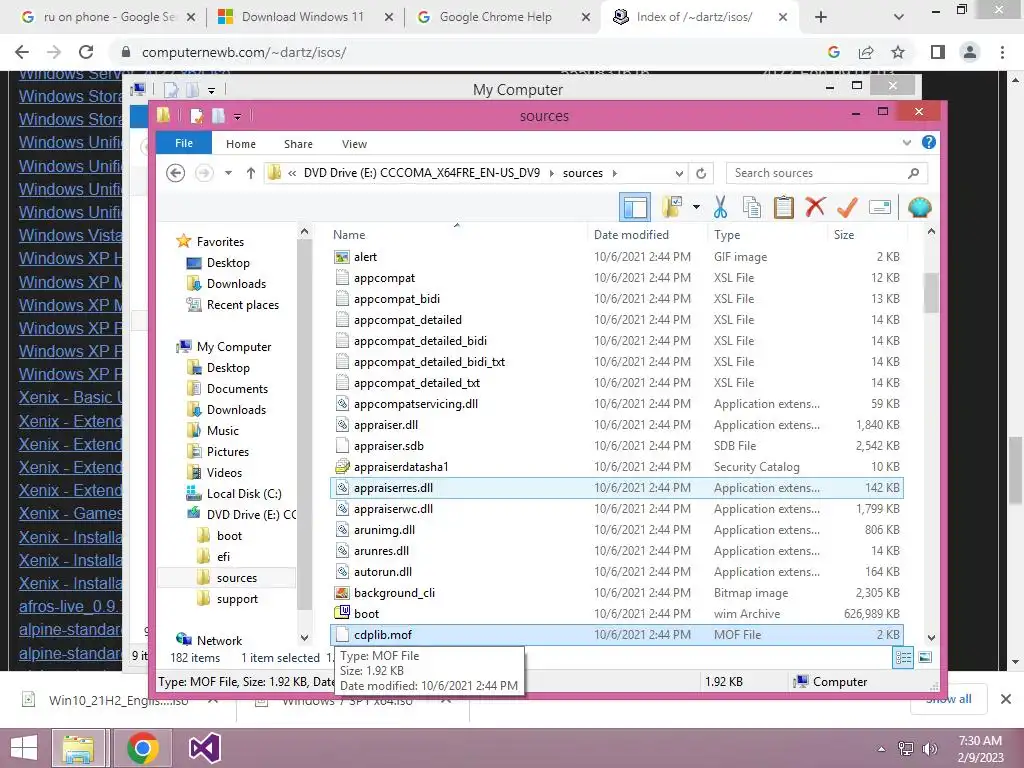Image resolution: width=1024 pixels, height=768 pixels.
Task: Click the Paste clipboard icon
Action: click(x=784, y=208)
